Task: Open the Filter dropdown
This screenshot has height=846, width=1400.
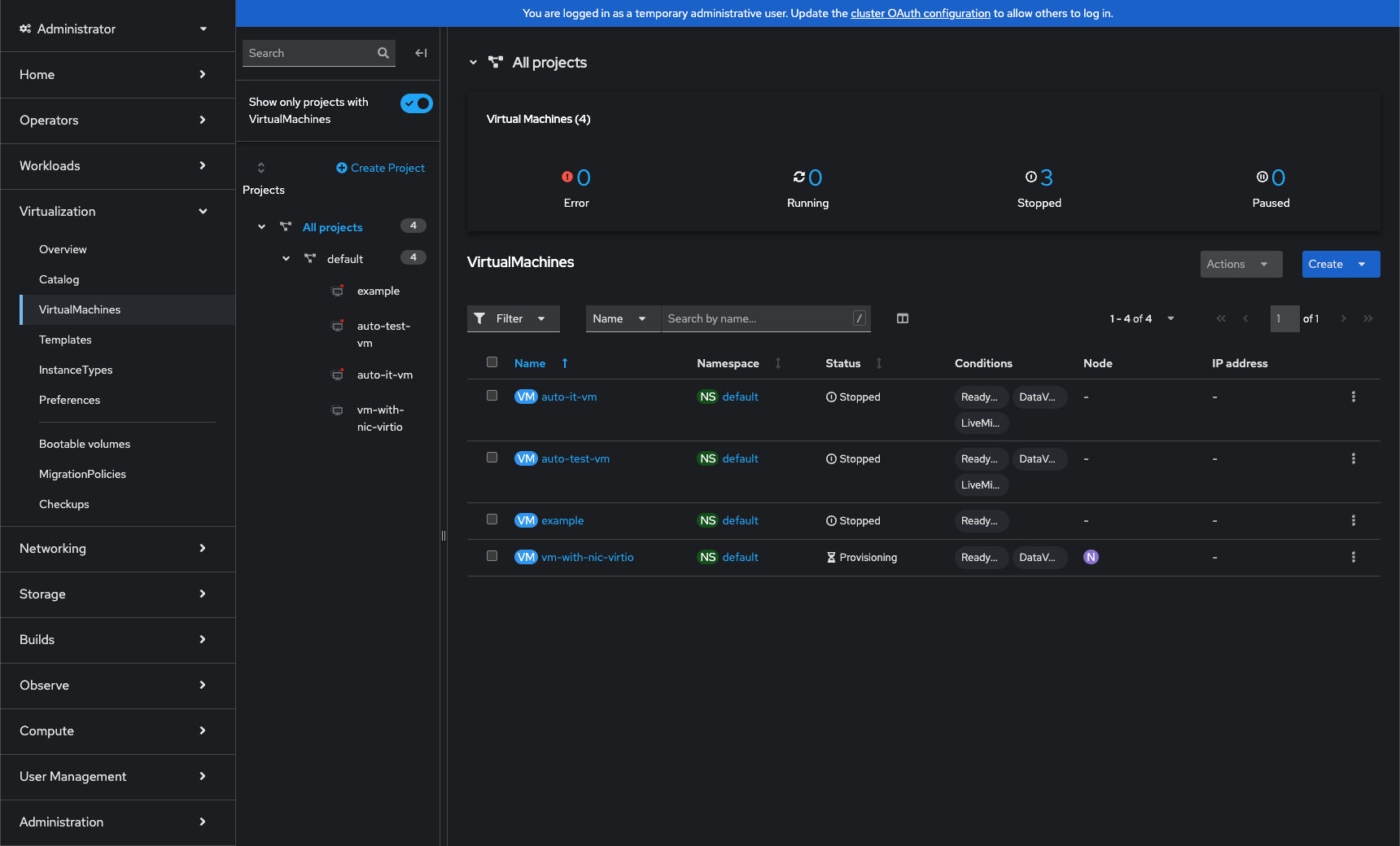Action: (514, 318)
